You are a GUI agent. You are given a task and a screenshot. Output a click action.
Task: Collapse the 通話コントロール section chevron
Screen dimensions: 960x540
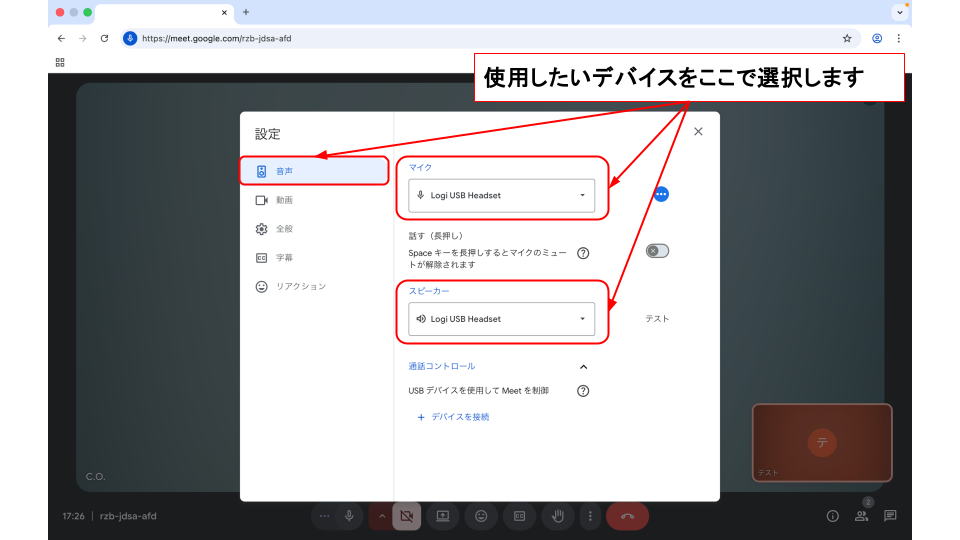point(584,367)
